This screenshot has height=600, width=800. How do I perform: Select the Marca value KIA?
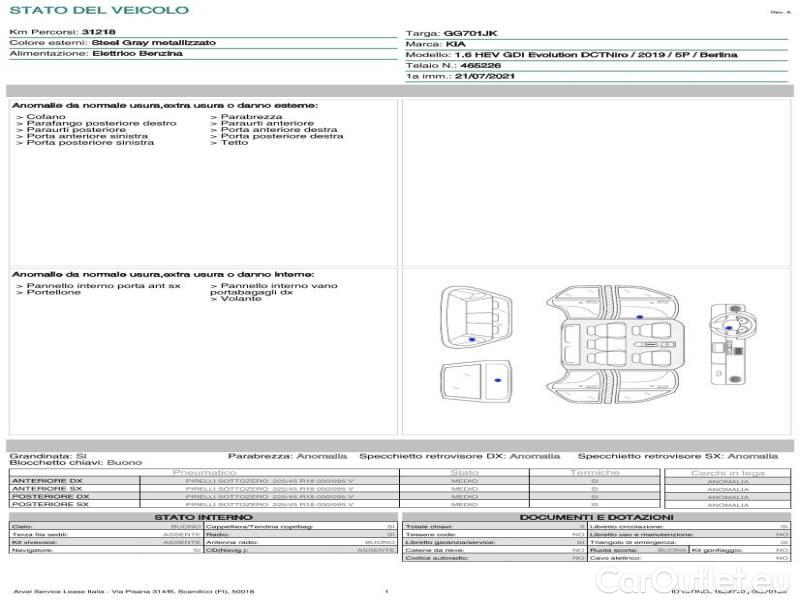tap(456, 44)
